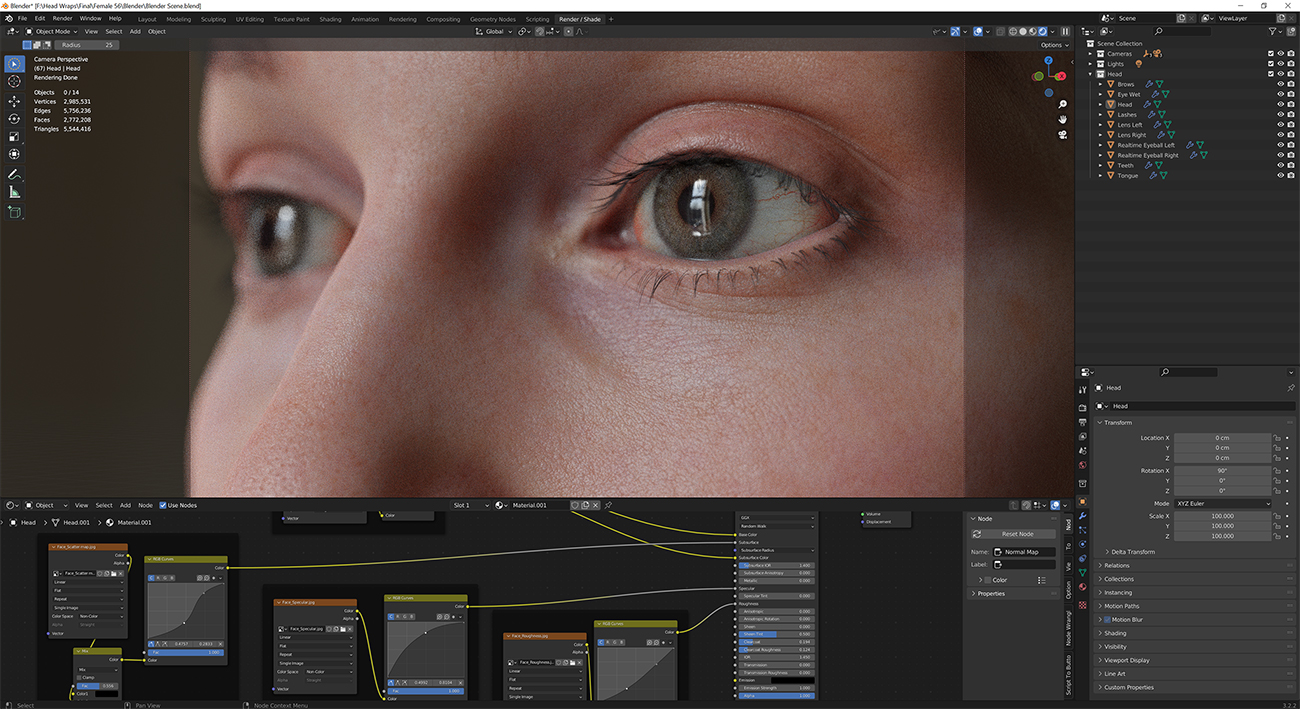Open the Render properties tab
Screen dimensions: 1300x709
tap(1082, 406)
